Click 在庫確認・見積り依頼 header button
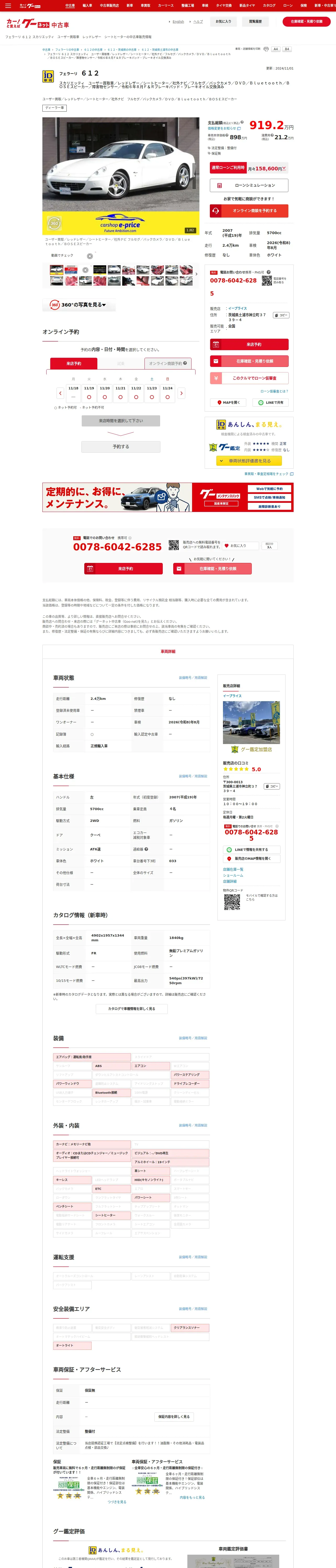Screen dimensions: 336x1568 [x=307, y=21]
